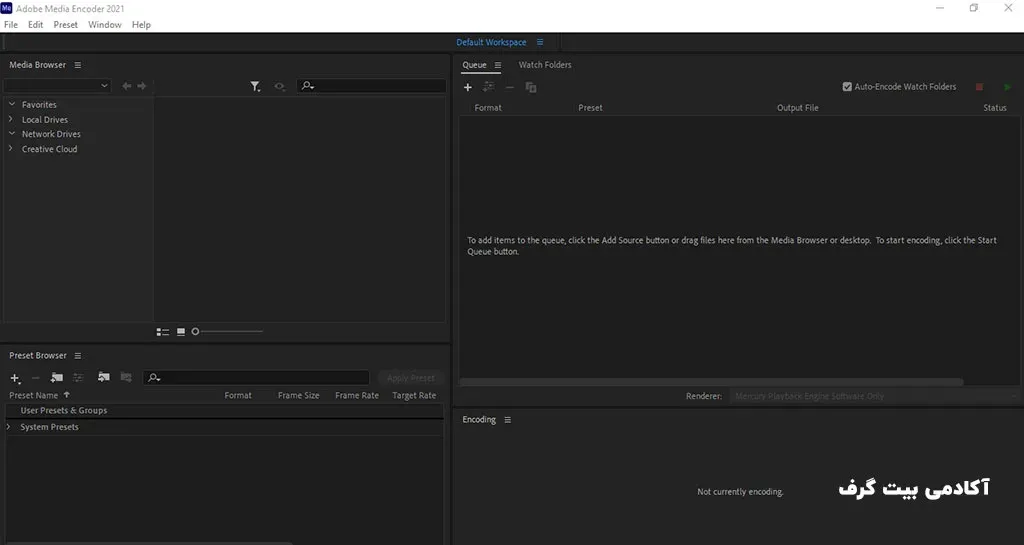
Task: Uncheck Auto-Encode Watch Folders checkbox
Action: [847, 86]
